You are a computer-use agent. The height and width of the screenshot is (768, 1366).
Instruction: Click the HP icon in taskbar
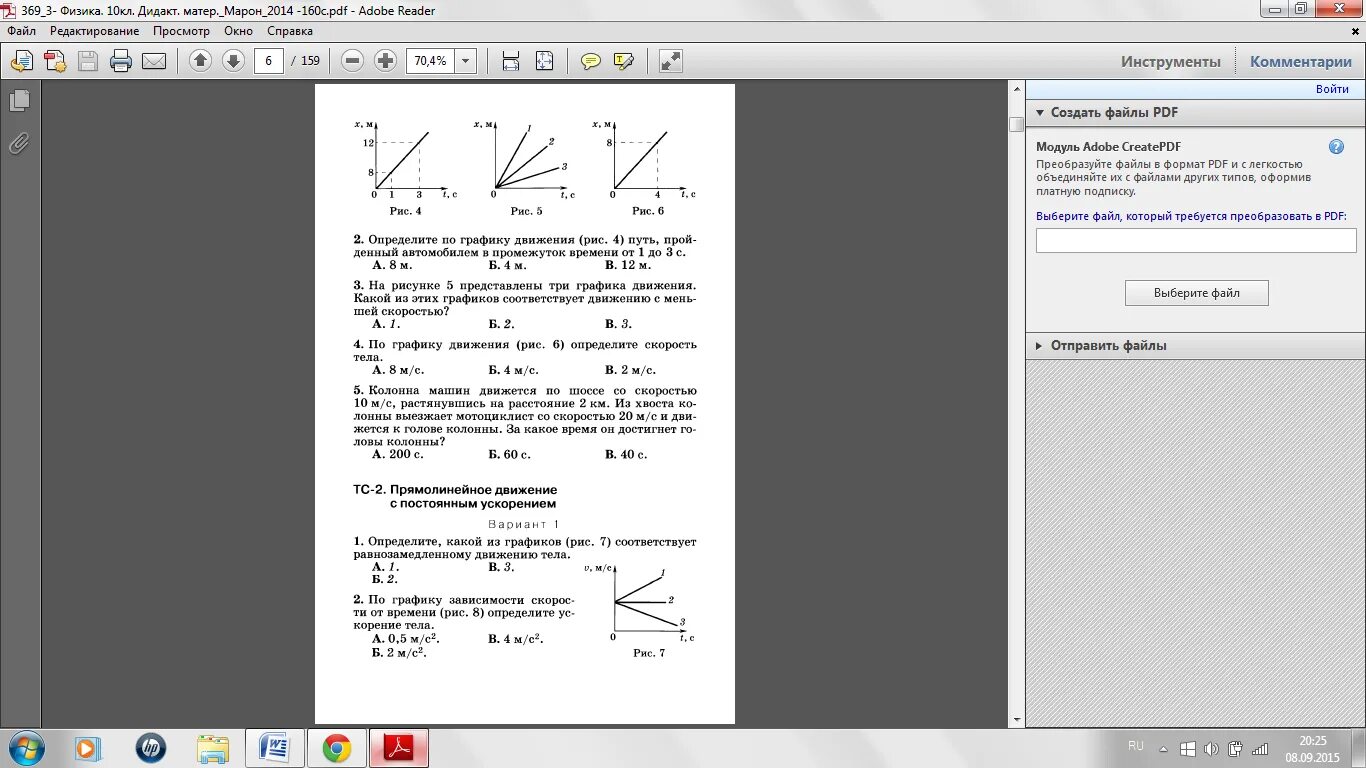[x=151, y=748]
